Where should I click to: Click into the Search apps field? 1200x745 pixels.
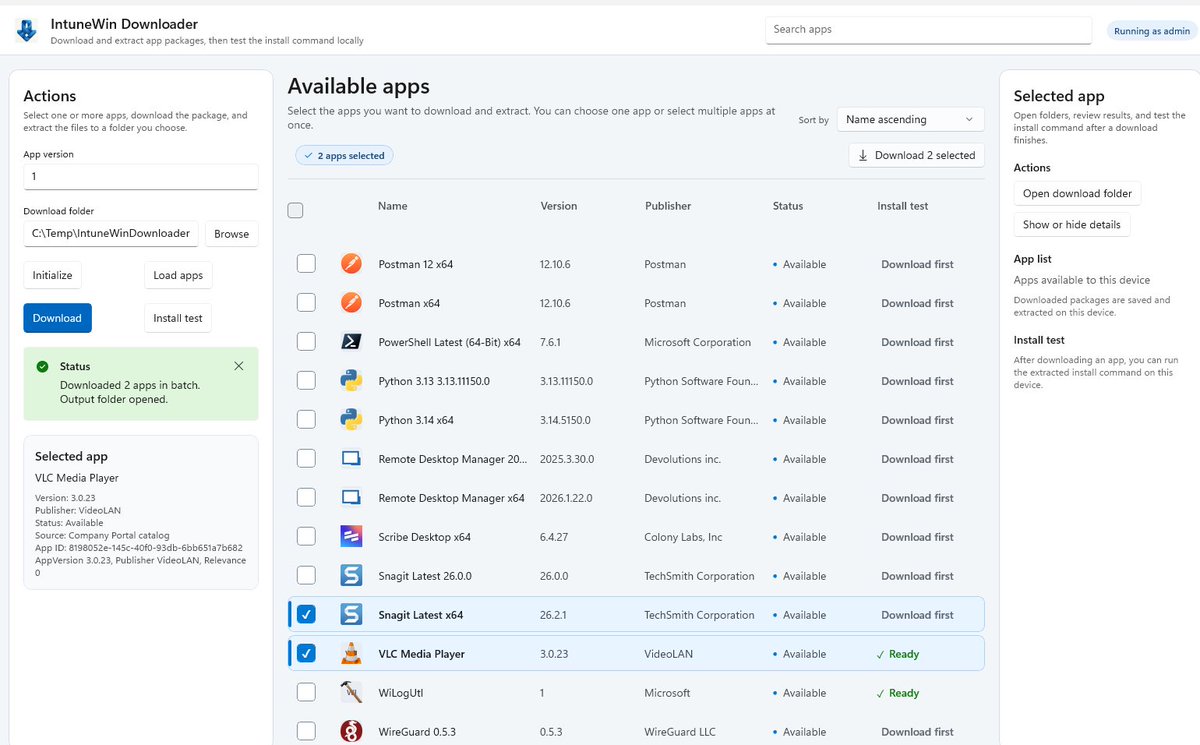(x=928, y=30)
